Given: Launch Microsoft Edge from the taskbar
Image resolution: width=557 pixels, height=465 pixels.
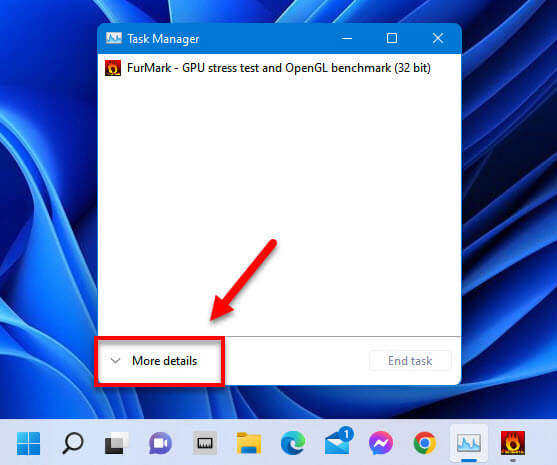Looking at the screenshot, I should point(293,443).
